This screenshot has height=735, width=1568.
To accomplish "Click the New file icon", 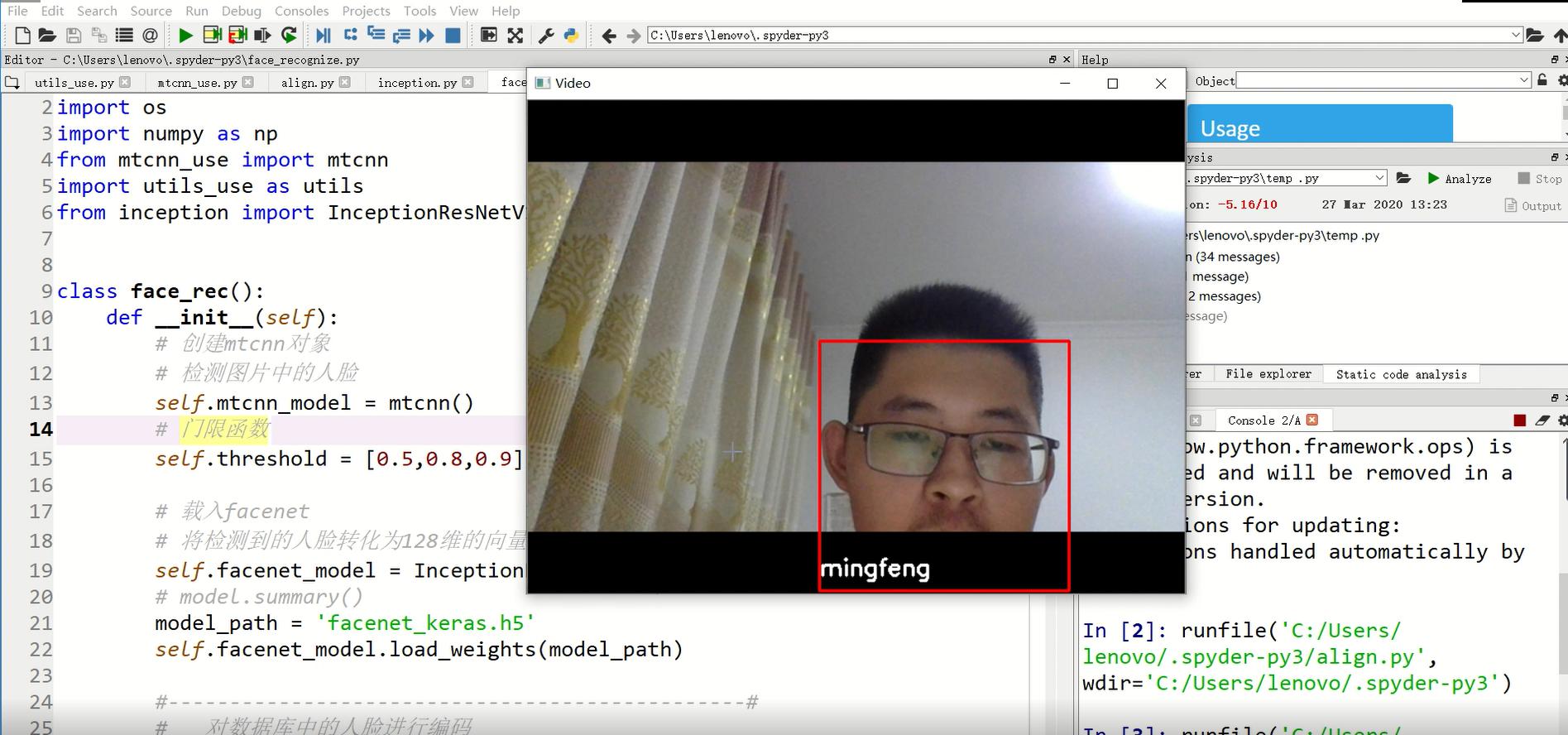I will (23, 35).
